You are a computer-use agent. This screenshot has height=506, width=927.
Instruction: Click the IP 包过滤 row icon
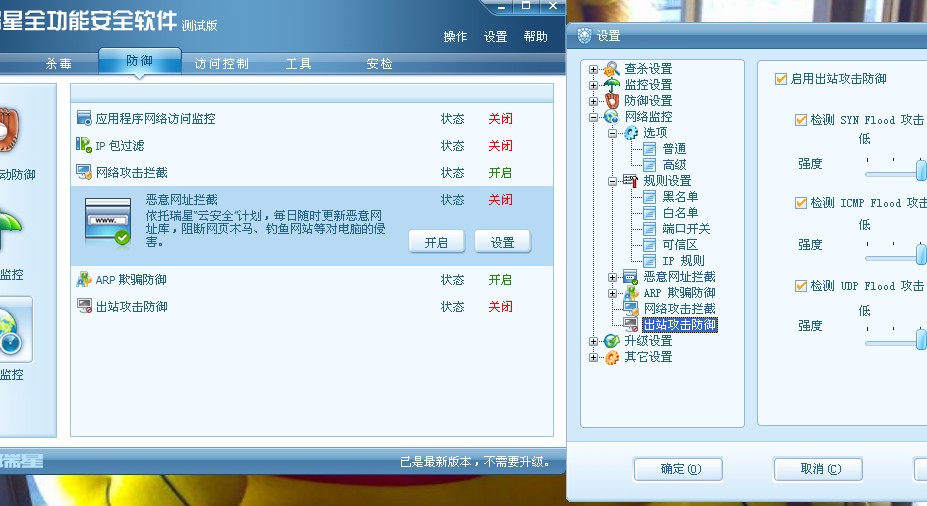point(84,145)
